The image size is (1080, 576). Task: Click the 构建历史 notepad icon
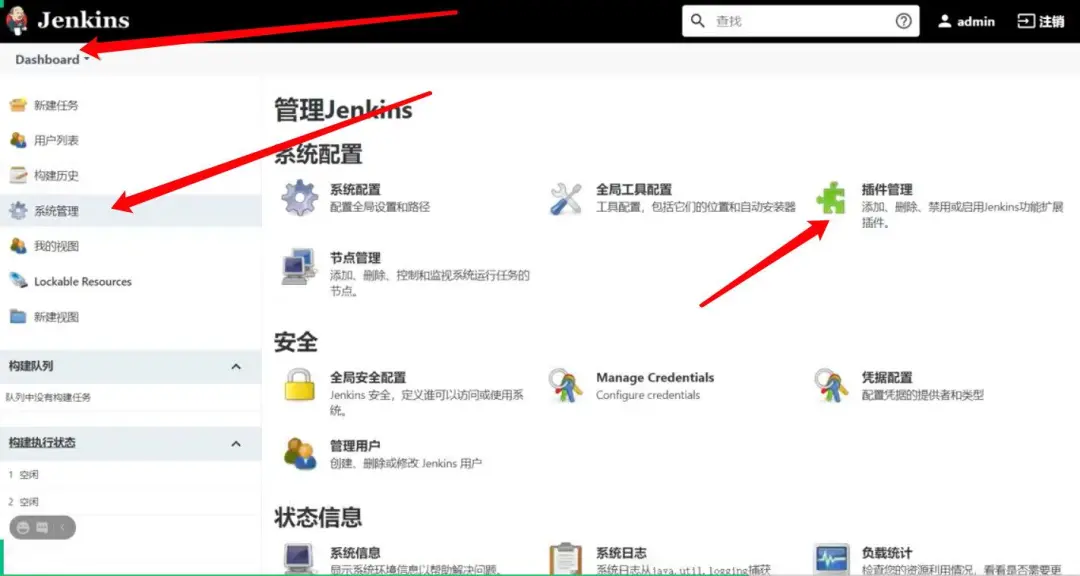point(18,175)
